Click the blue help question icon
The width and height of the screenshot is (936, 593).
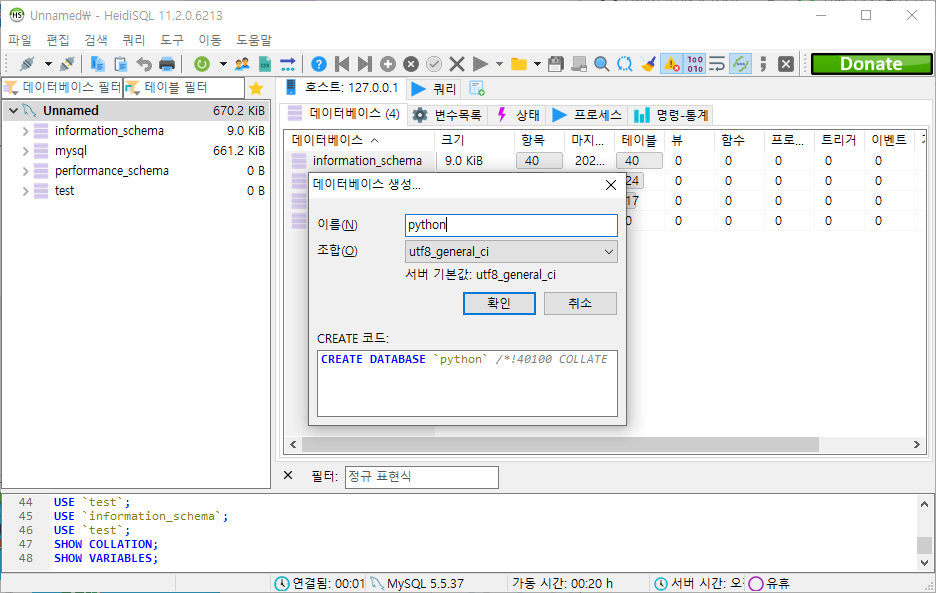[x=319, y=64]
